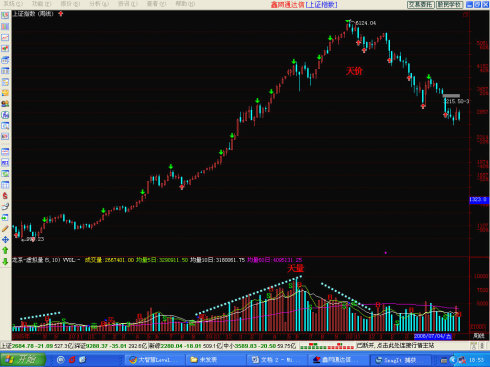Click the line chart icon in sidebar
Viewport: 490px width, 367px height.
5,37
